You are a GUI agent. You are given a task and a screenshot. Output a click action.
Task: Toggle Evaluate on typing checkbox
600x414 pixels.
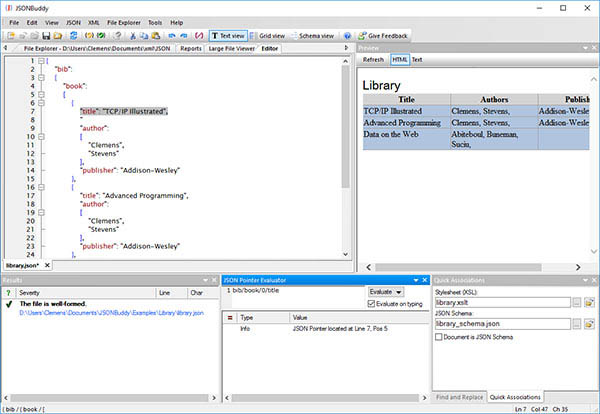[x=371, y=302]
